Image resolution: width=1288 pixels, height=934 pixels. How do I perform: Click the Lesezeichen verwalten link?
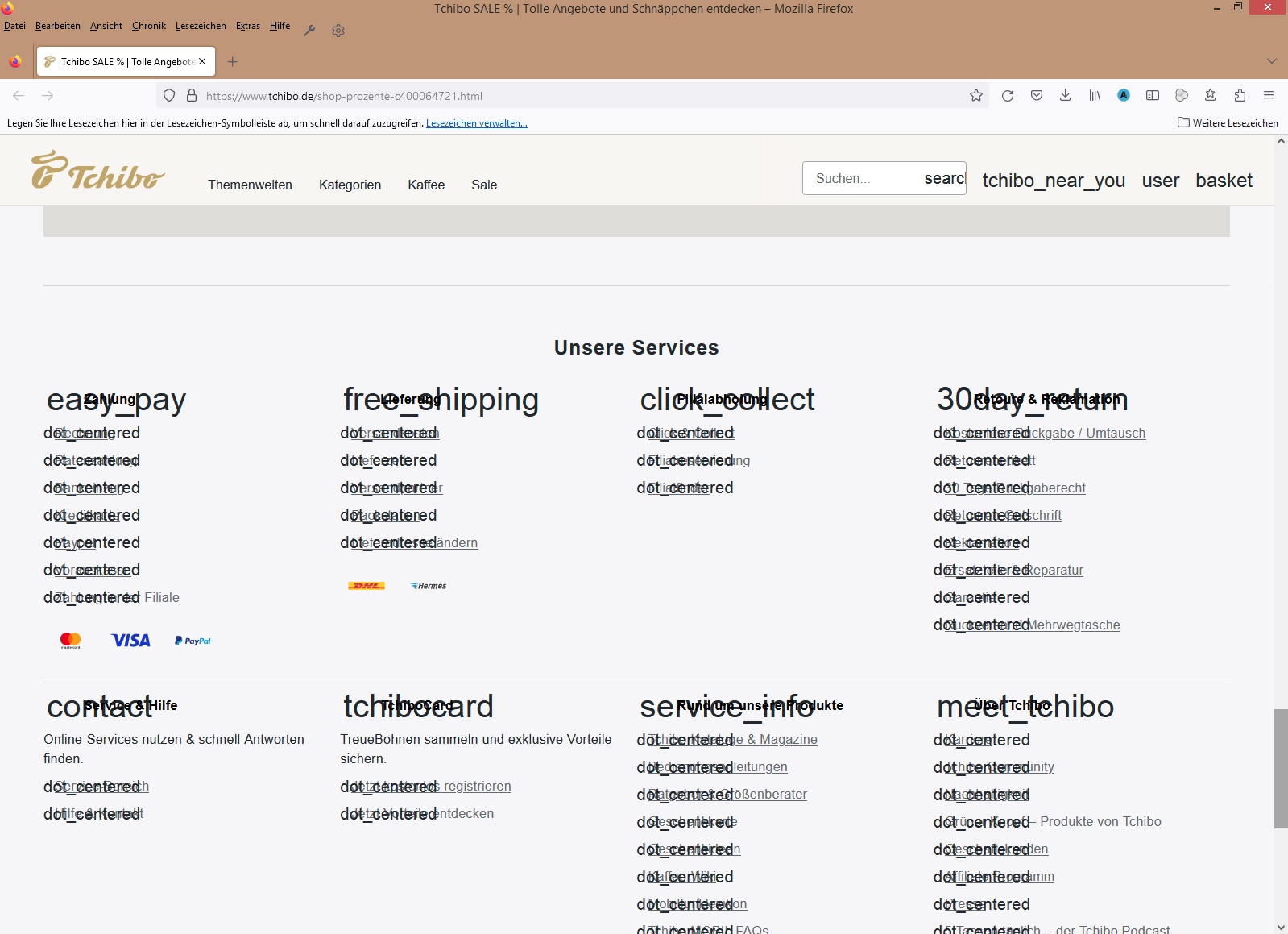(476, 123)
